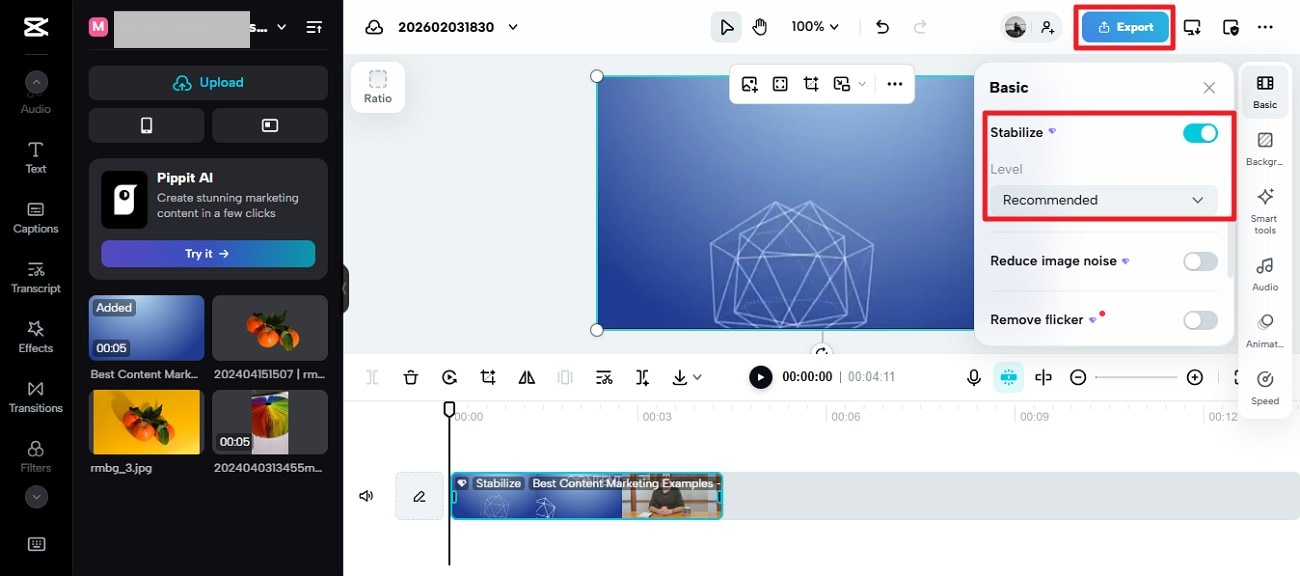Viewport: 1300px width, 576px height.
Task: Click timeline zoom out minus icon
Action: click(x=1078, y=377)
